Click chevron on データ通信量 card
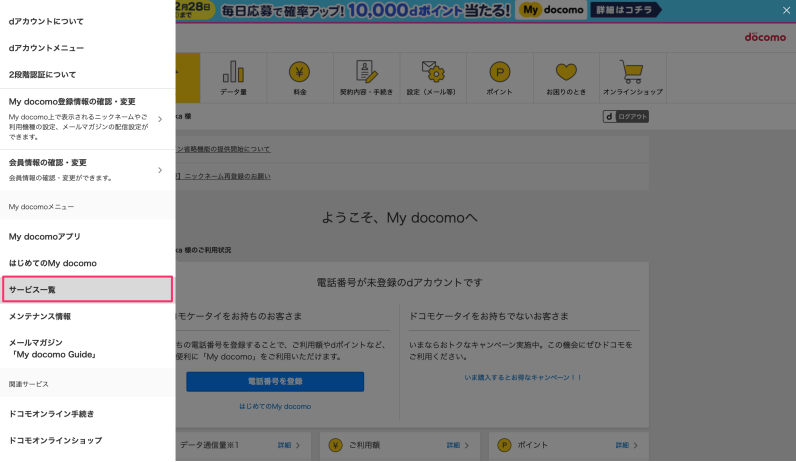The width and height of the screenshot is (796, 462). (298, 445)
